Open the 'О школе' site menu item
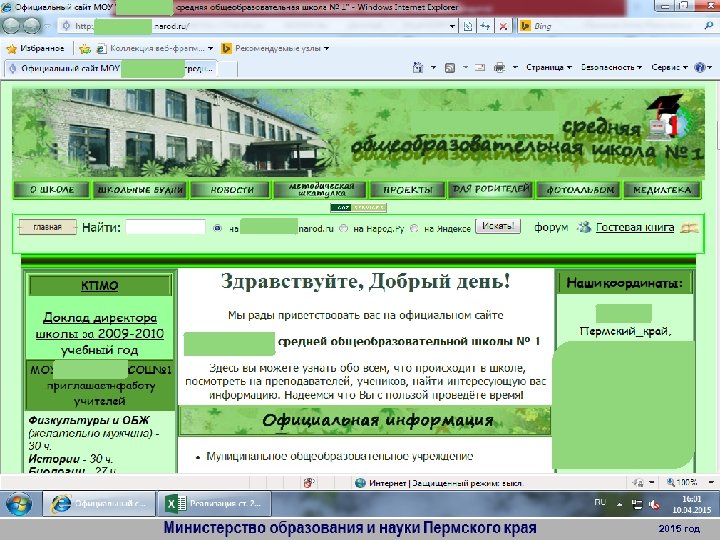720x540 pixels. tap(51, 190)
